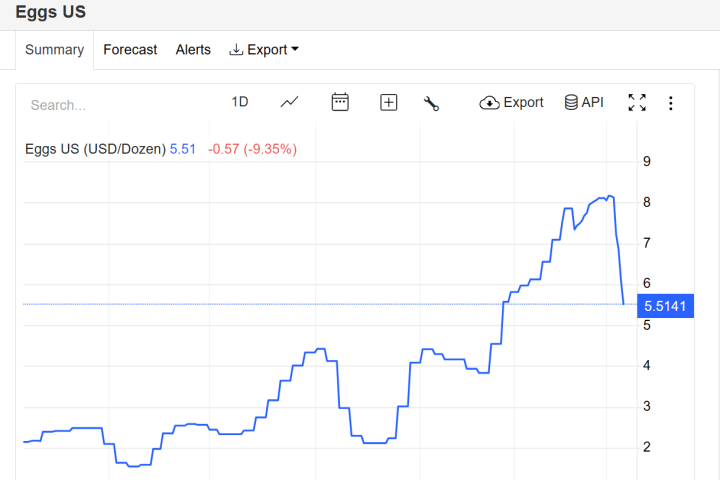
Task: Click the cloud download icon
Action: tap(489, 102)
